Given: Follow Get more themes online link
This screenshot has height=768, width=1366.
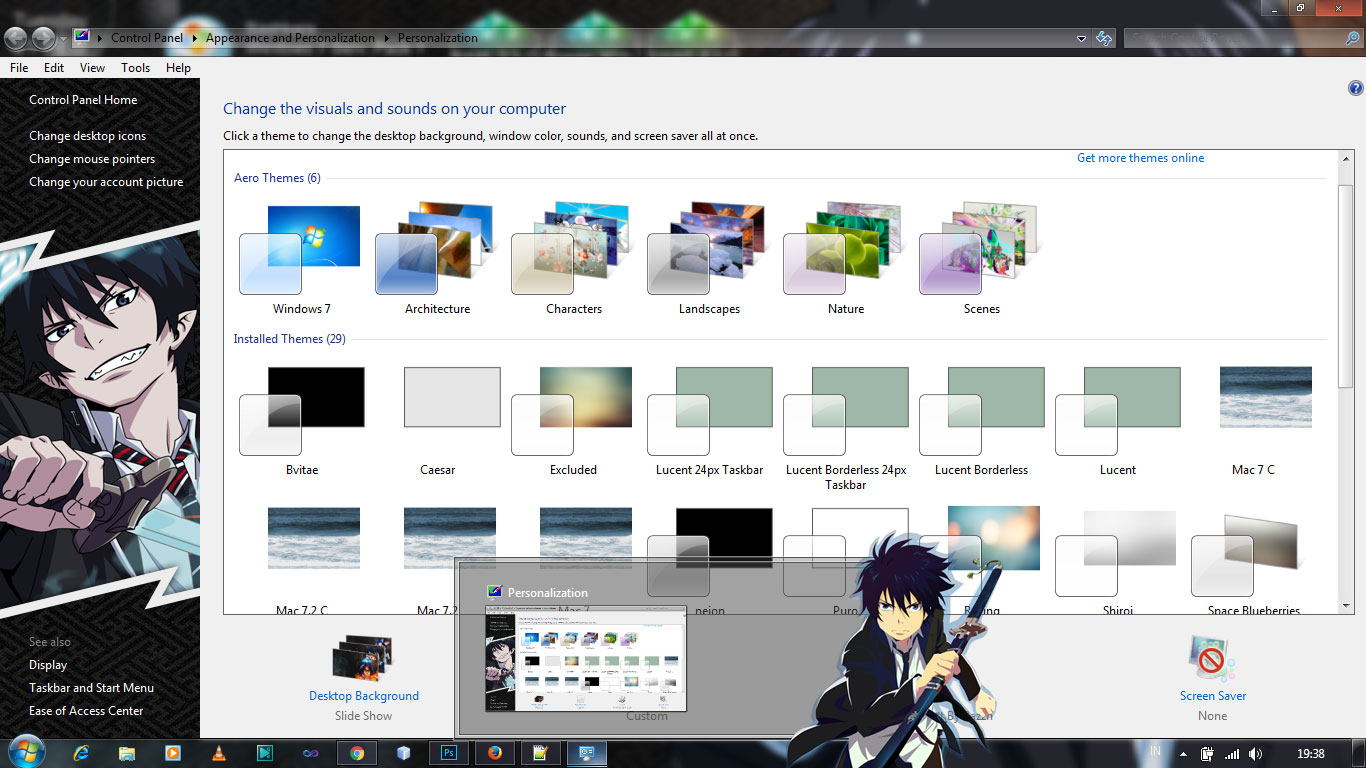Looking at the screenshot, I should [1140, 158].
